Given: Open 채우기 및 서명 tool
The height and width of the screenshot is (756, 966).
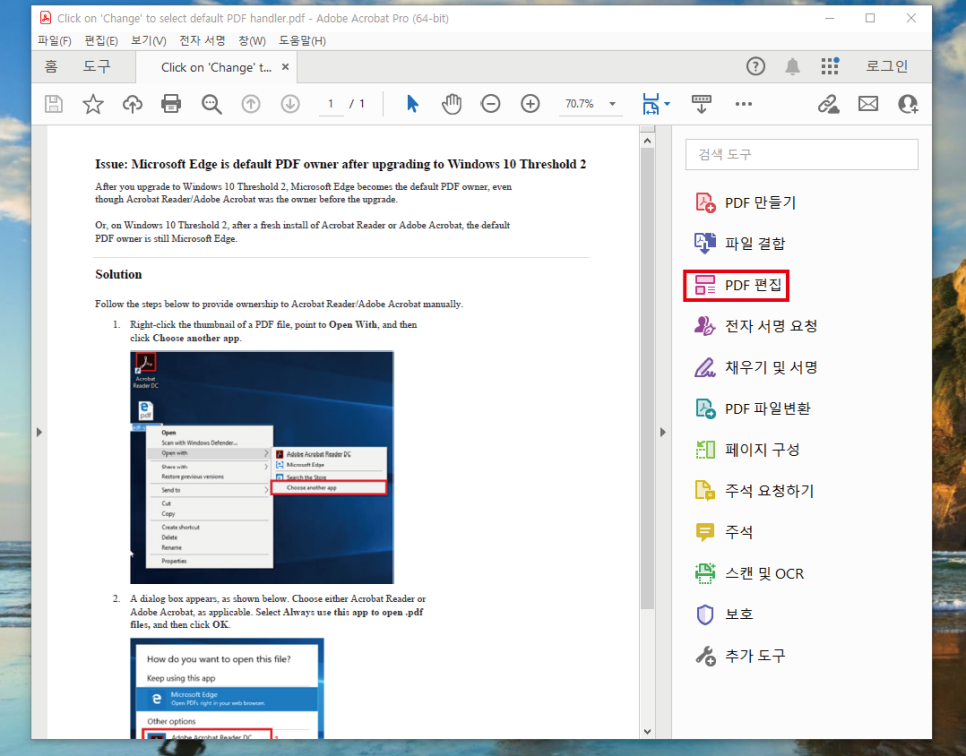Looking at the screenshot, I should [x=756, y=367].
